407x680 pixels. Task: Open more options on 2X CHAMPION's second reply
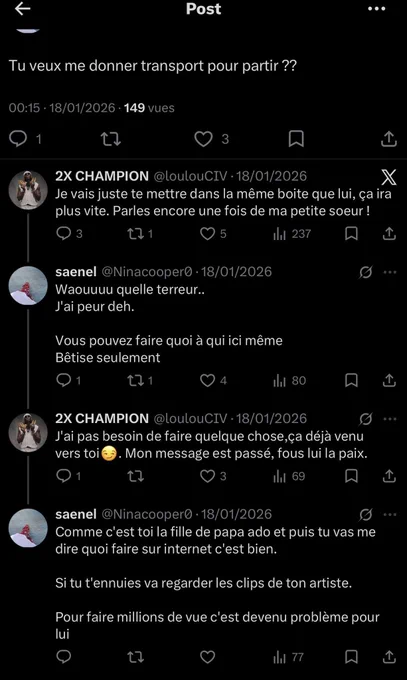[390, 419]
